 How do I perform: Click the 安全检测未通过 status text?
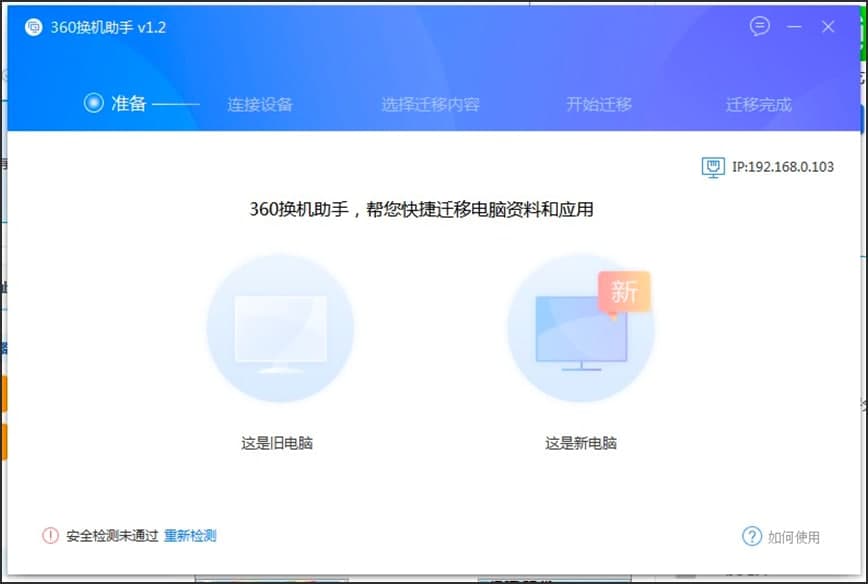pos(112,536)
